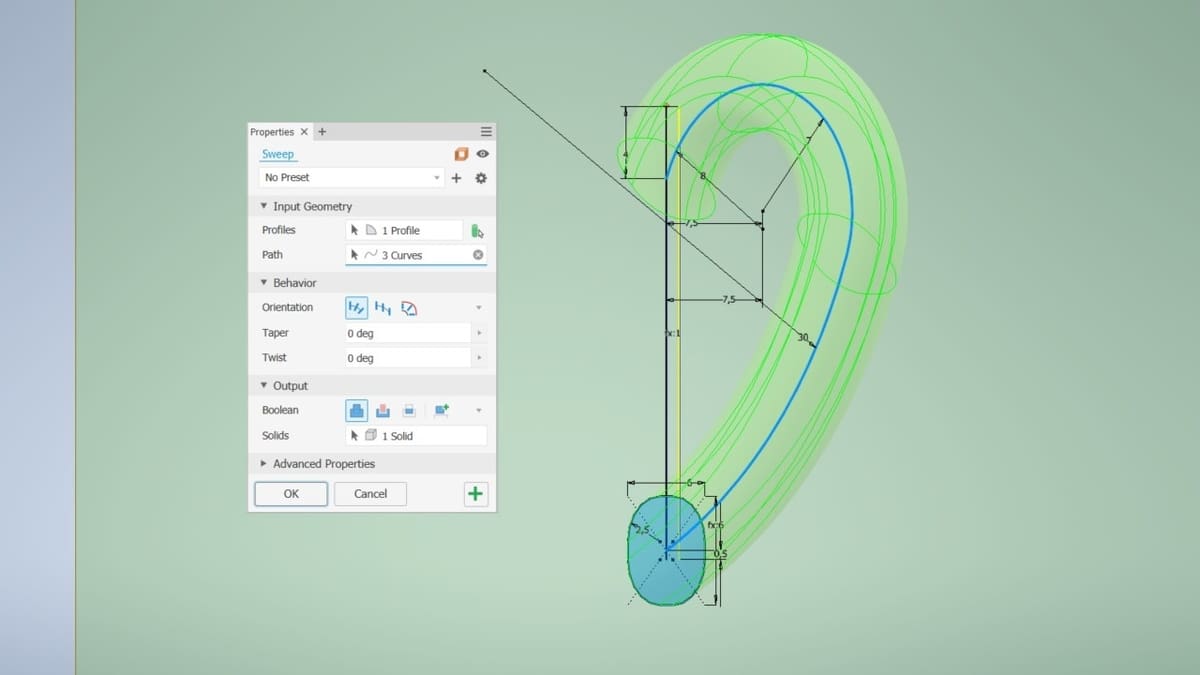
Task: Click the Cancel button
Action: (370, 493)
